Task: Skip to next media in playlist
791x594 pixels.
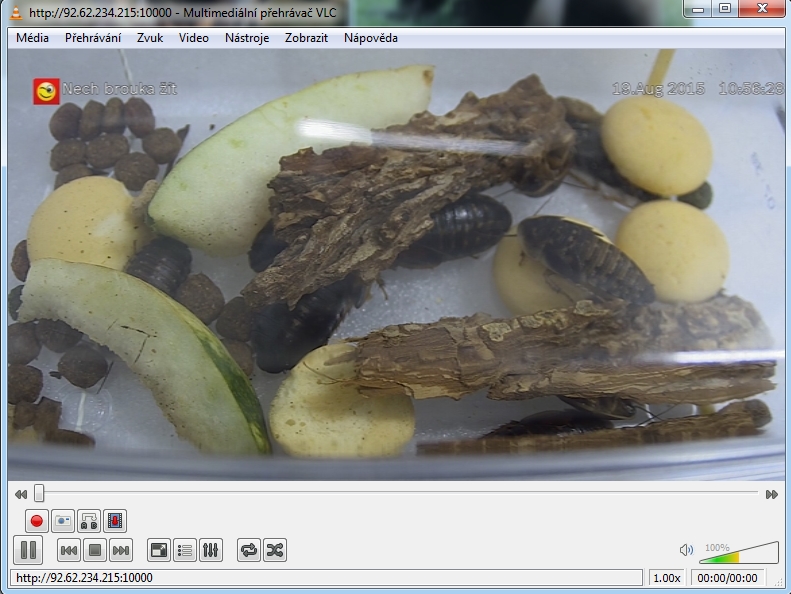Action: click(x=121, y=550)
